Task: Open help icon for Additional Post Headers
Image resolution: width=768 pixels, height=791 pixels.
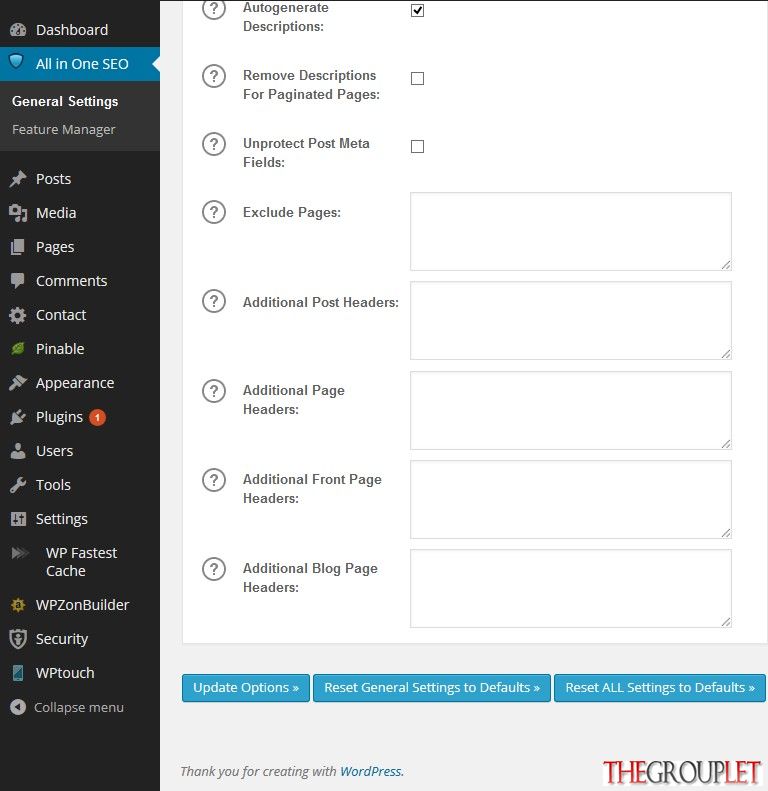Action: 214,301
